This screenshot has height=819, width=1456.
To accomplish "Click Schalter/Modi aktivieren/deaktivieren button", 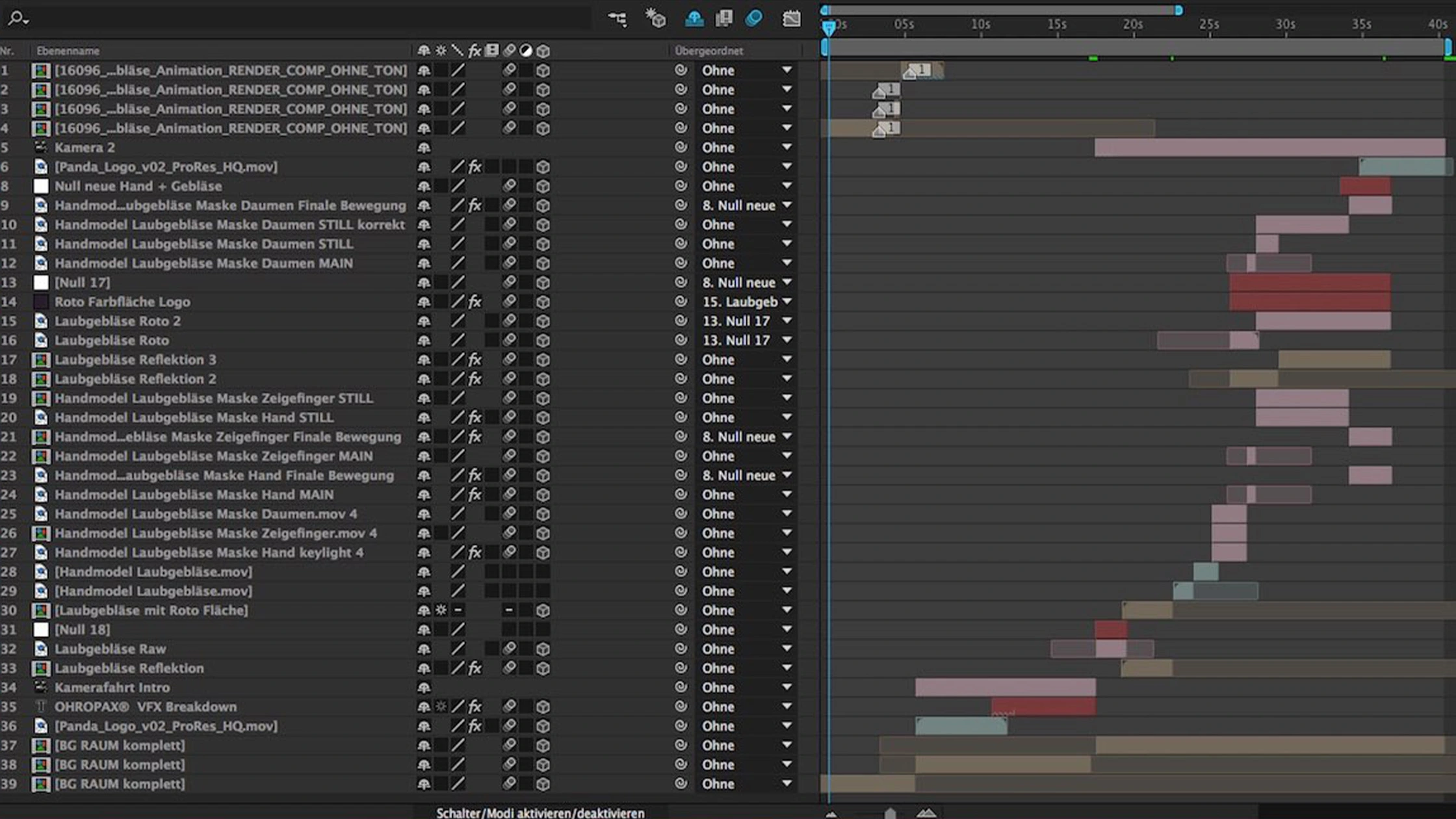I will click(540, 812).
